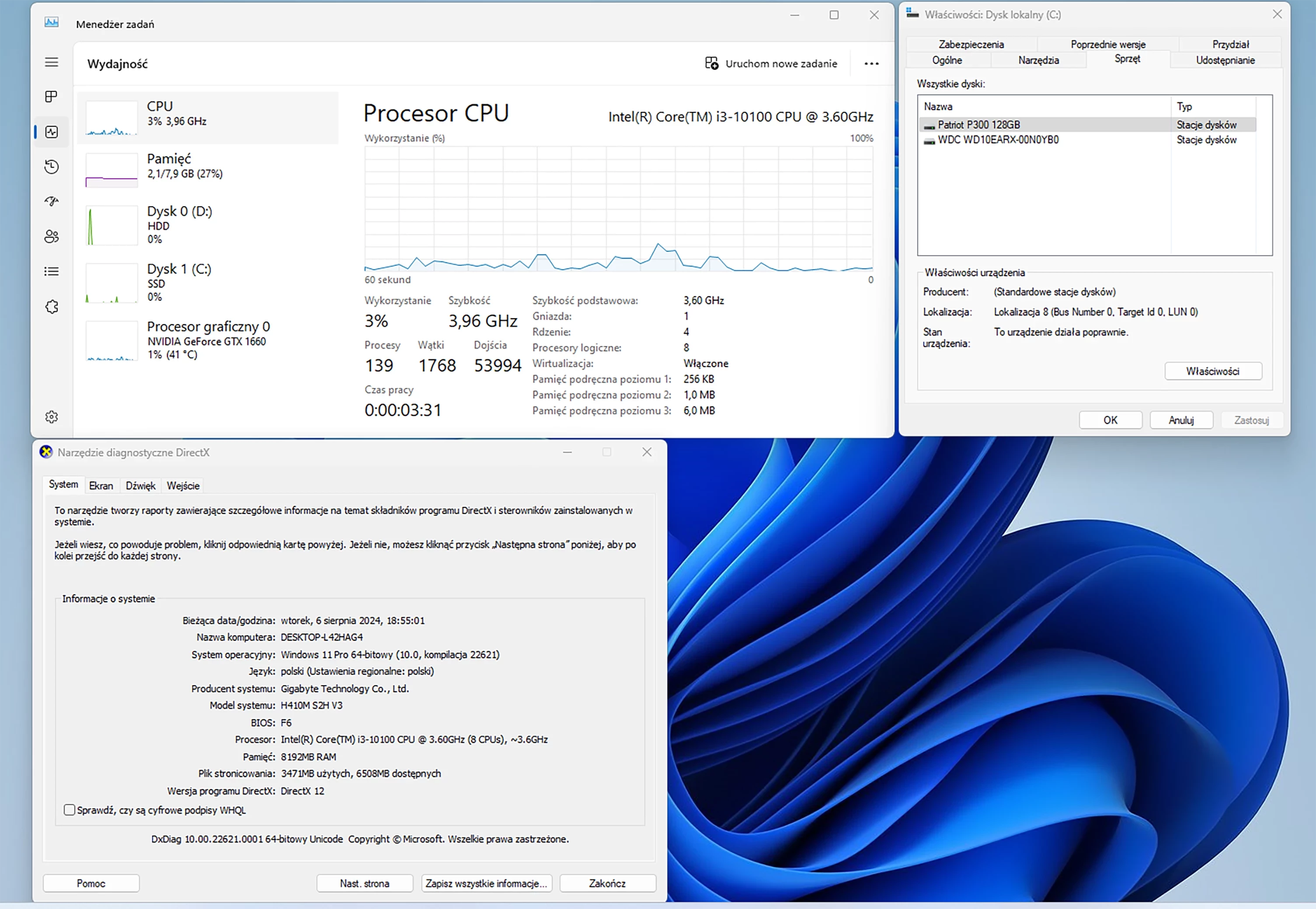The height and width of the screenshot is (909, 1316).
Task: Open the Startup apps icon in sidebar
Action: 51,201
